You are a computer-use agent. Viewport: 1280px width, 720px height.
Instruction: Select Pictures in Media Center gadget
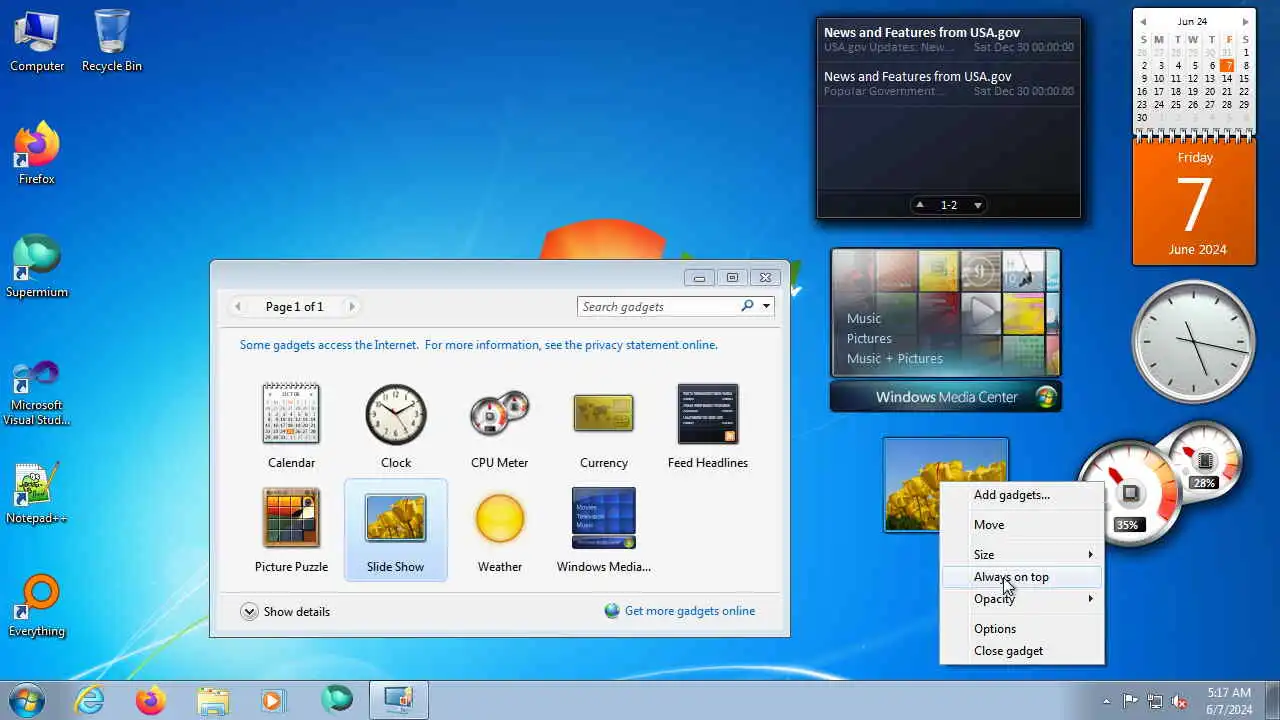point(869,338)
